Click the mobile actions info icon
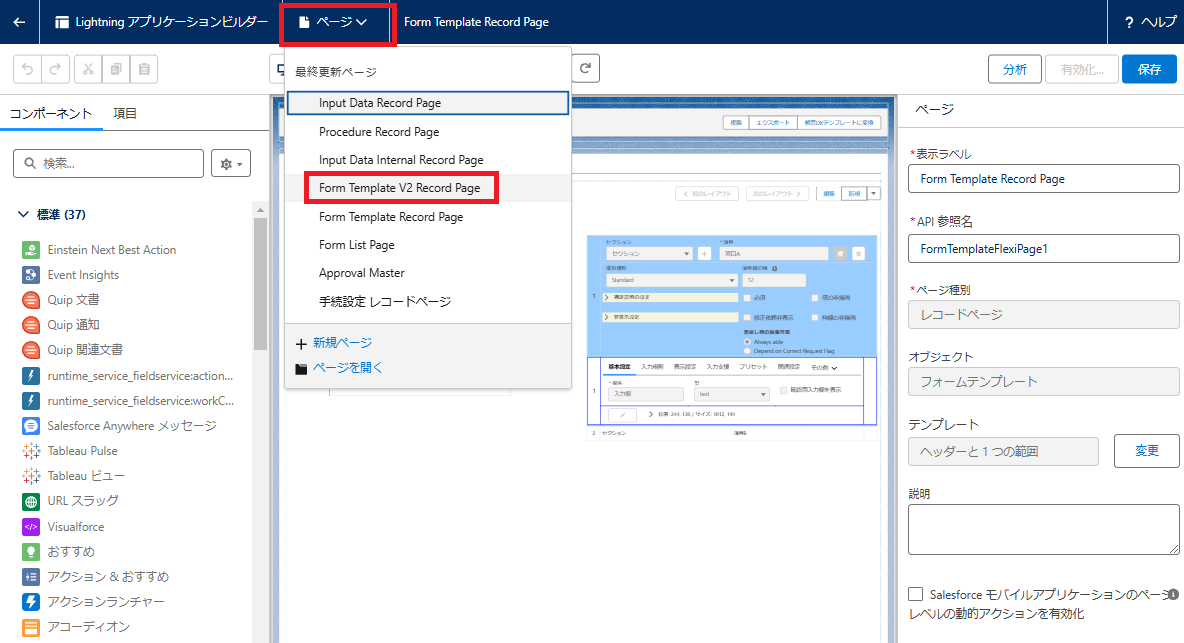 point(1173,594)
